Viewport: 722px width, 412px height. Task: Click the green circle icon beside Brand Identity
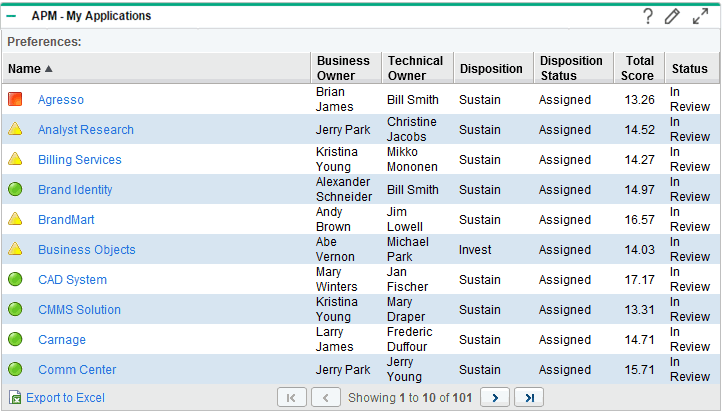(x=15, y=190)
